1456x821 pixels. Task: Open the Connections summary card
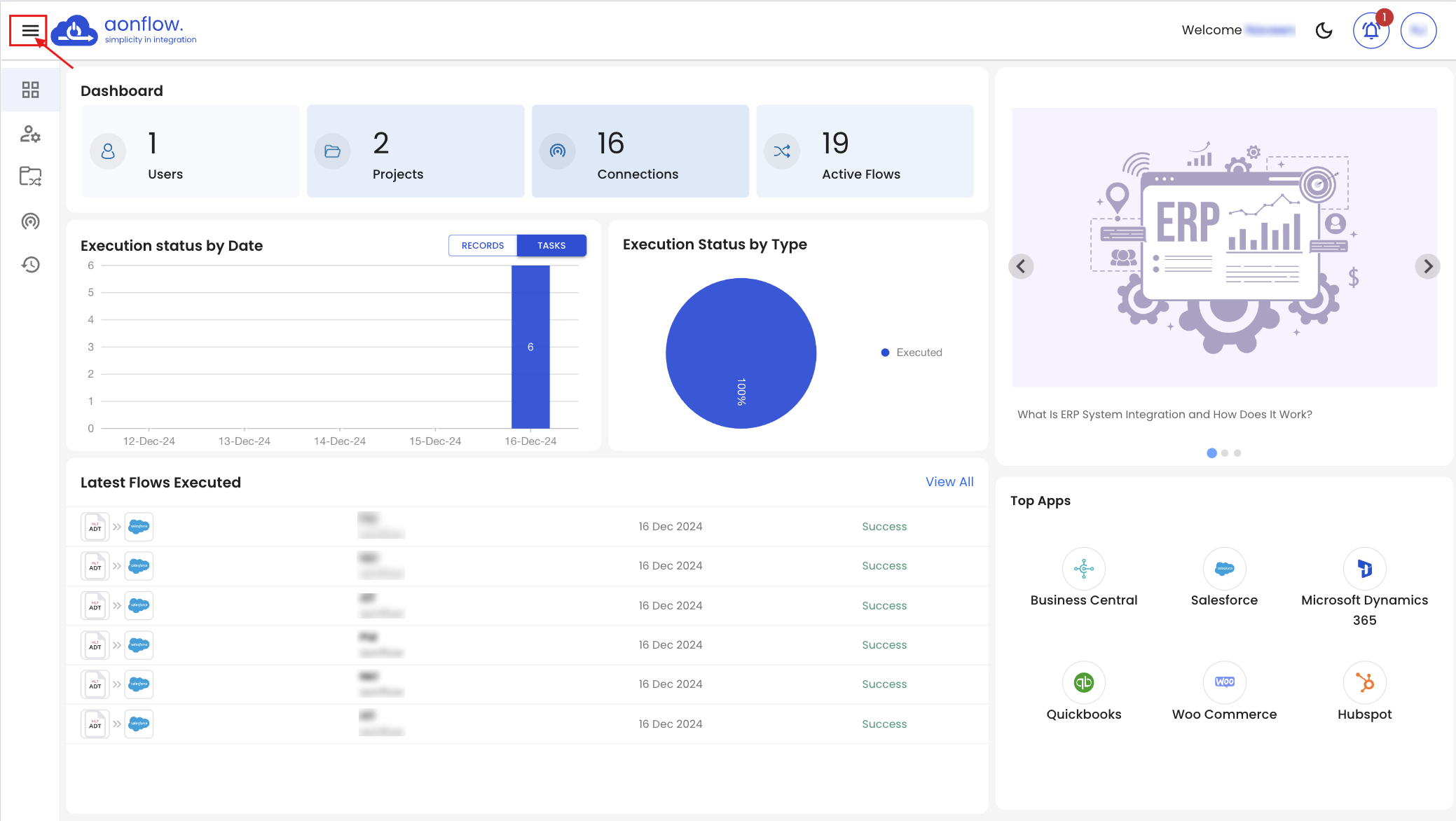640,151
